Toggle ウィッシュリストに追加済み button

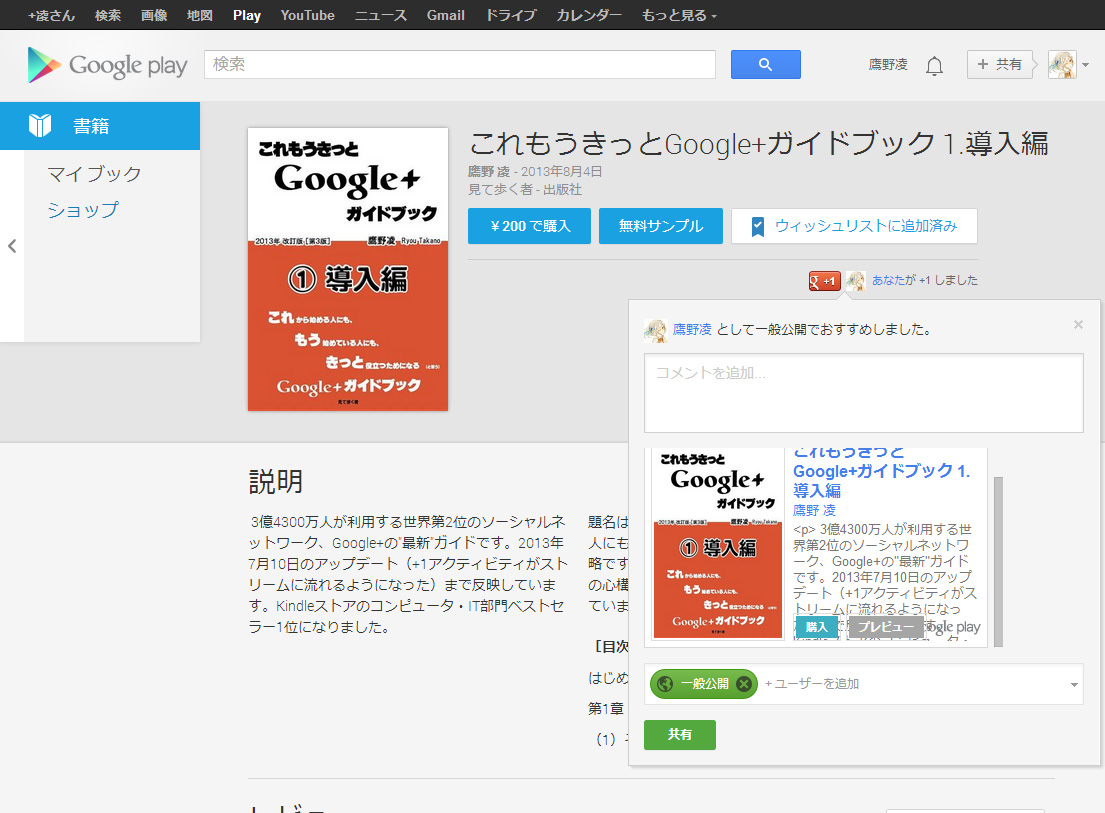click(x=854, y=226)
